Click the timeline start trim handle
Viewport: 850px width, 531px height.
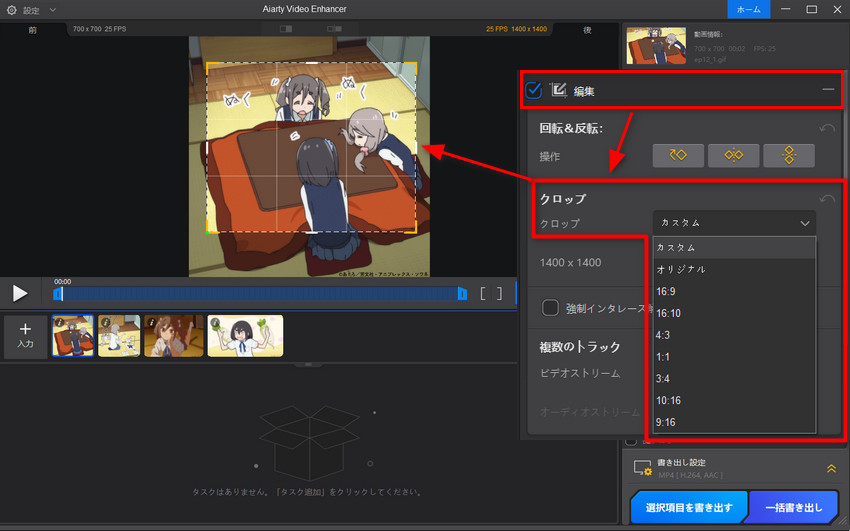pyautogui.click(x=57, y=294)
